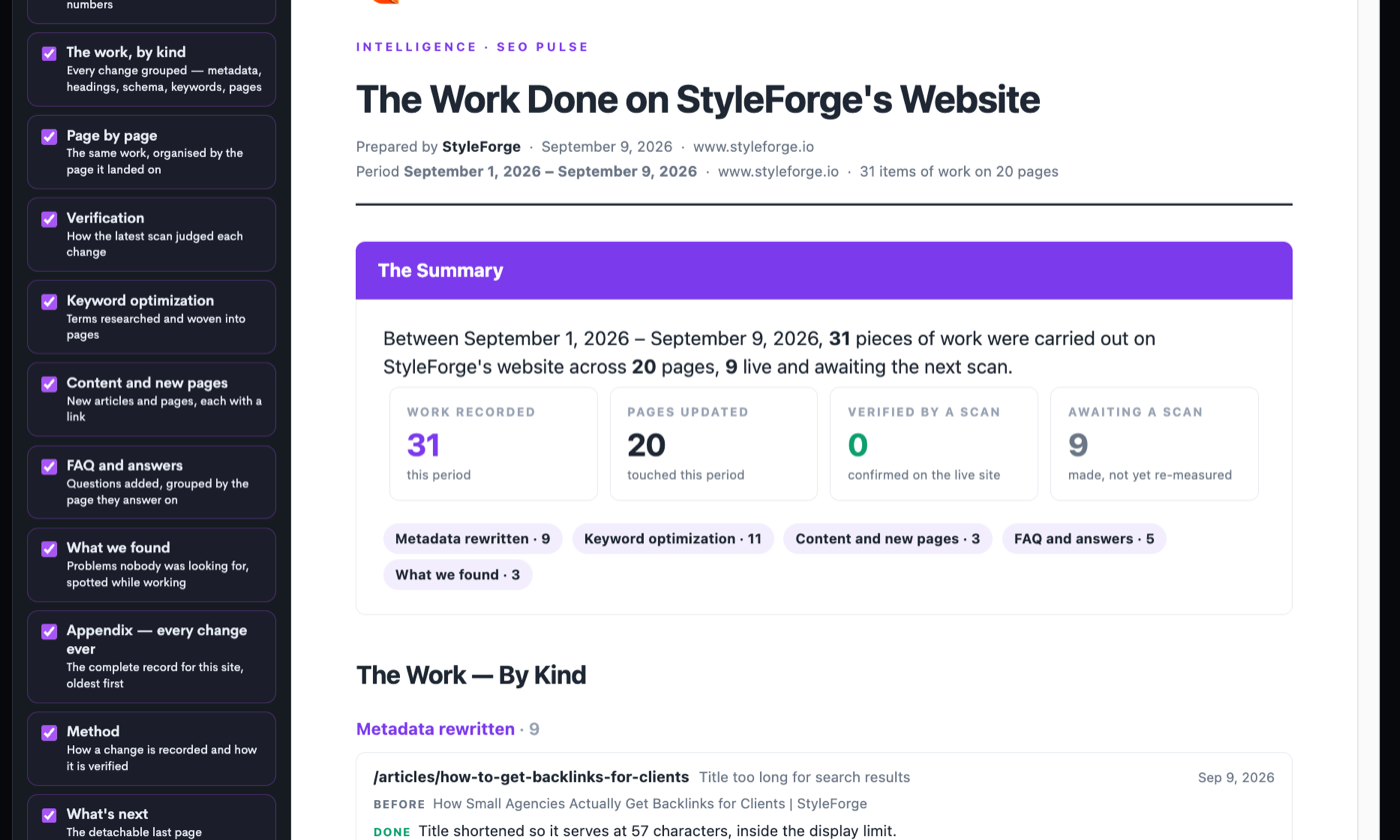Click "The complete record for this site" description
Viewport: 1400px width, 840px height.
pyautogui.click(x=155, y=675)
